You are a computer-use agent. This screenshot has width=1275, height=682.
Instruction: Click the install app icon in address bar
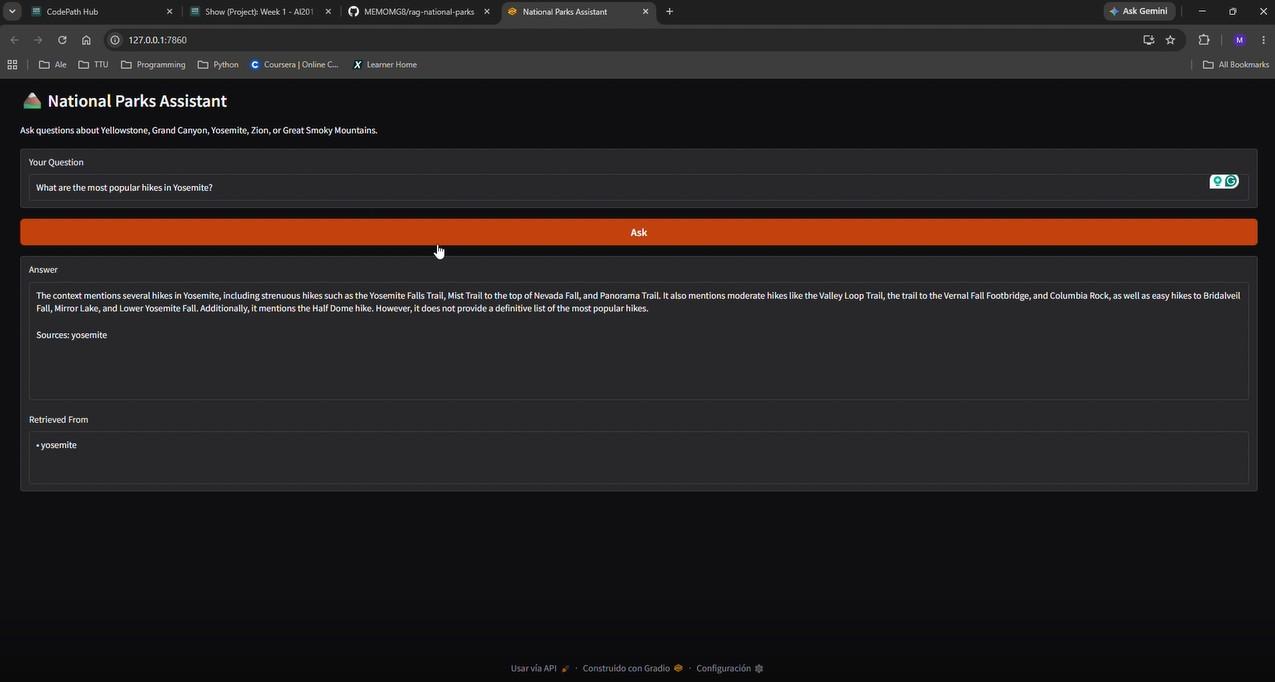(1148, 40)
